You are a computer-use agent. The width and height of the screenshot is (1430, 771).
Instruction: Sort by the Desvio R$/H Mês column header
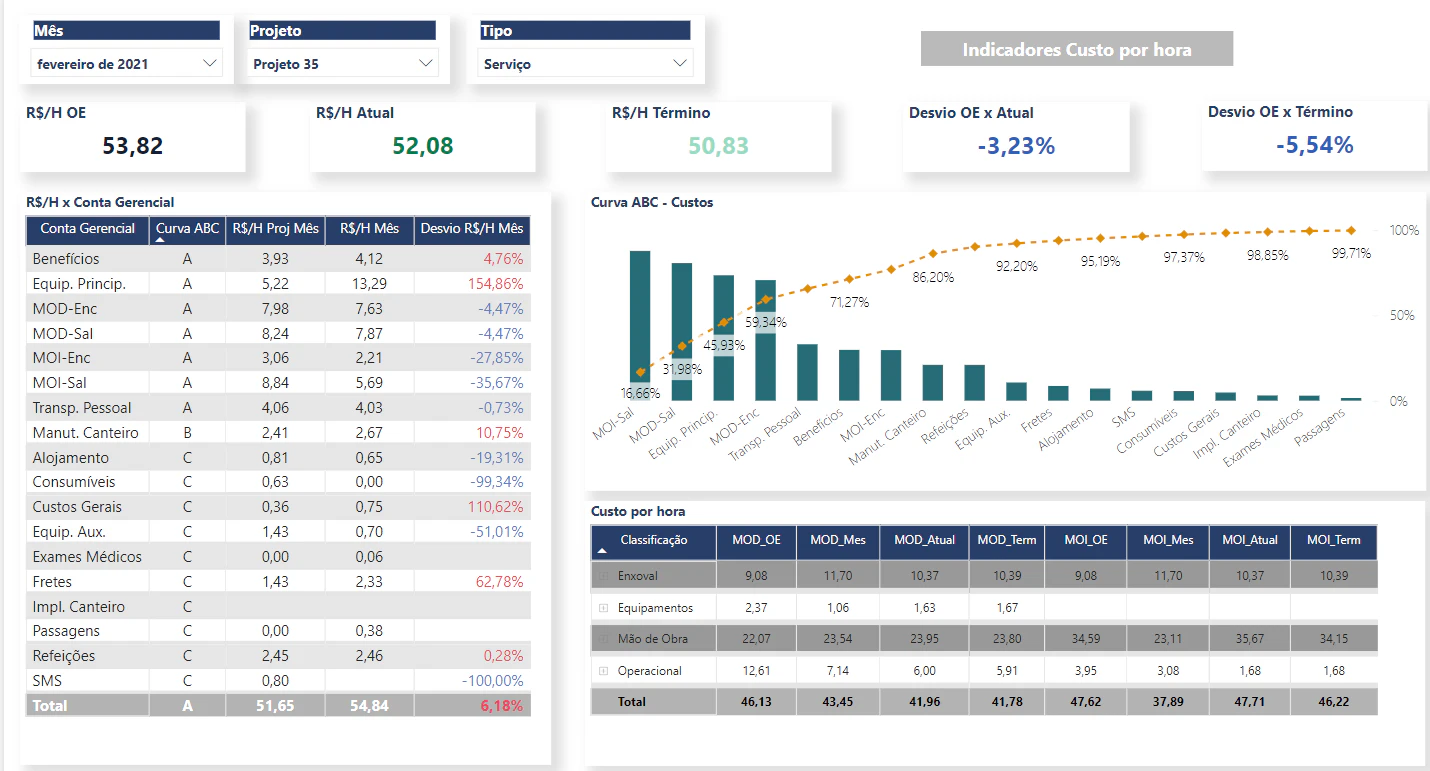(x=472, y=229)
